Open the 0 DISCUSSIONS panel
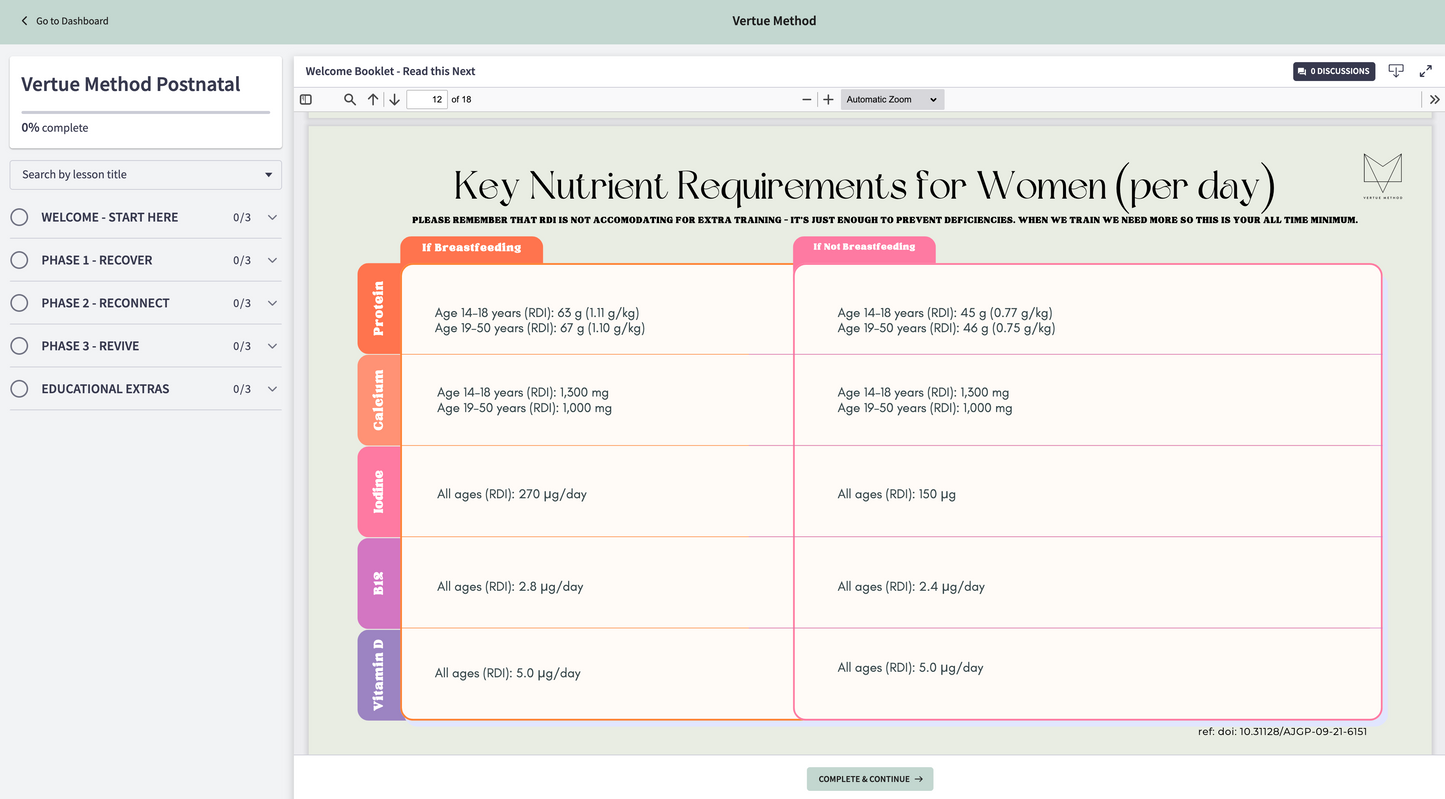This screenshot has width=1445, height=799. [x=1333, y=70]
